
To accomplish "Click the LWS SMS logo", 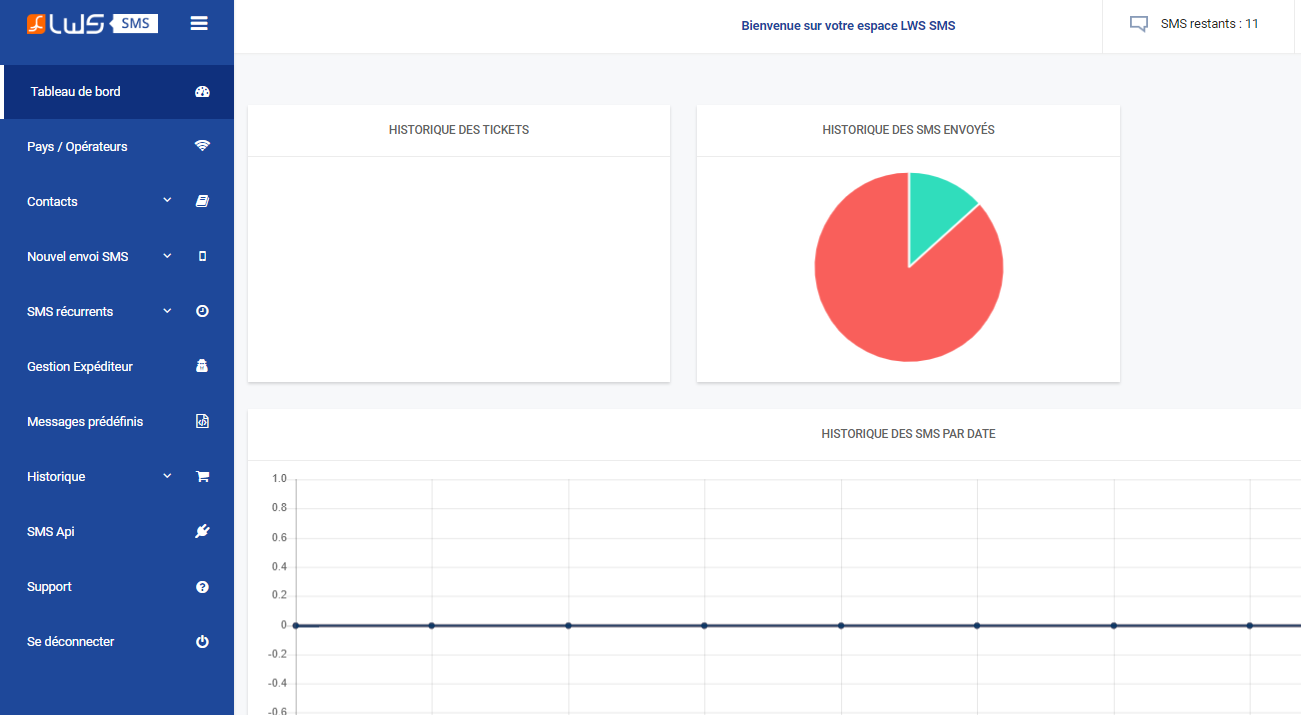I will coord(92,23).
